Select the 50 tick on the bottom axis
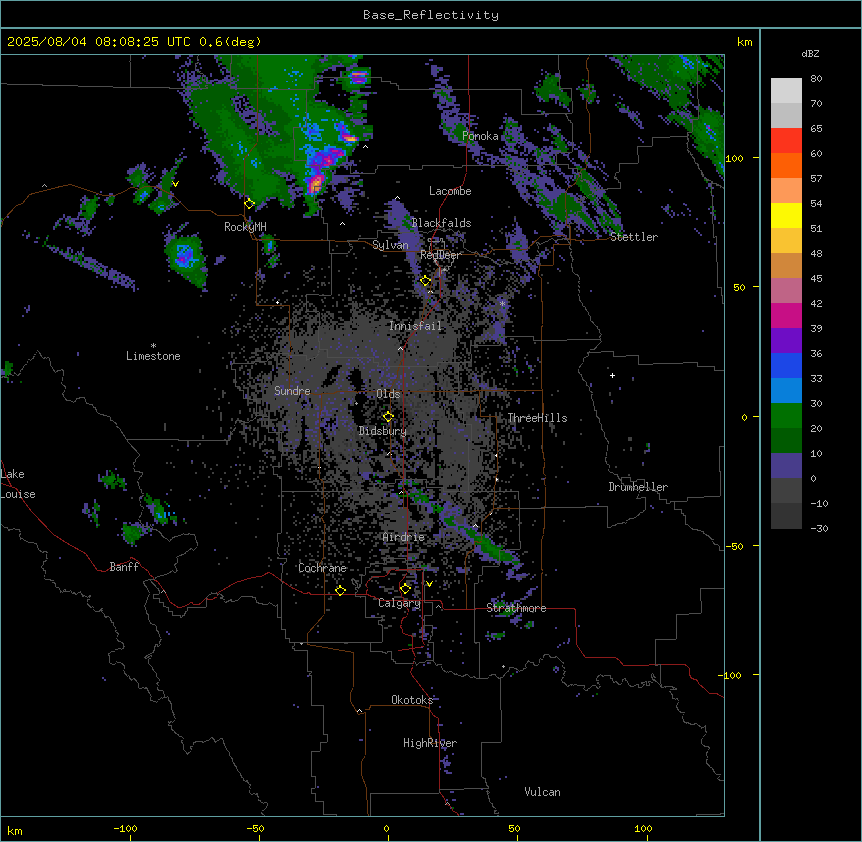 tap(514, 828)
